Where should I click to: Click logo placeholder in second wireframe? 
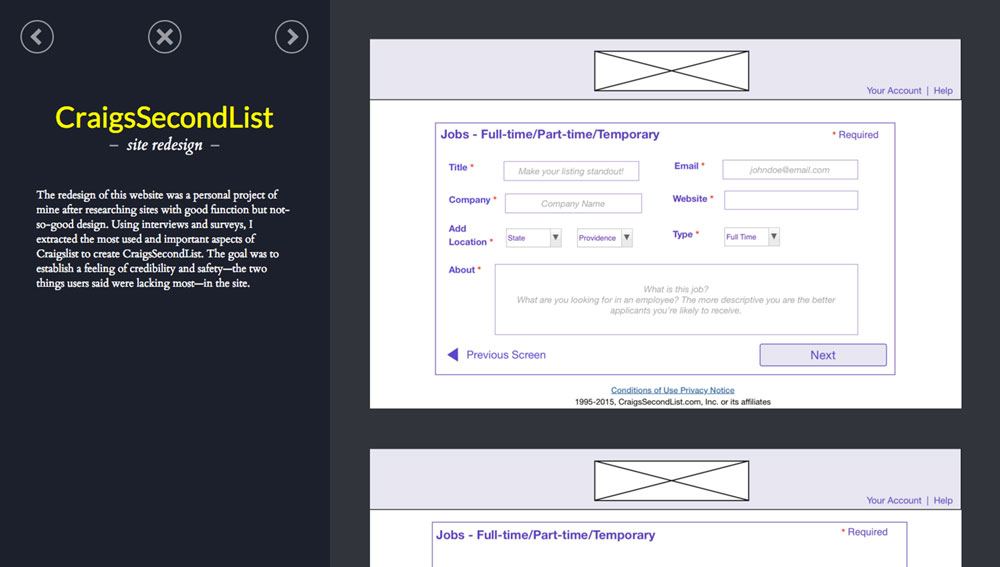point(672,481)
